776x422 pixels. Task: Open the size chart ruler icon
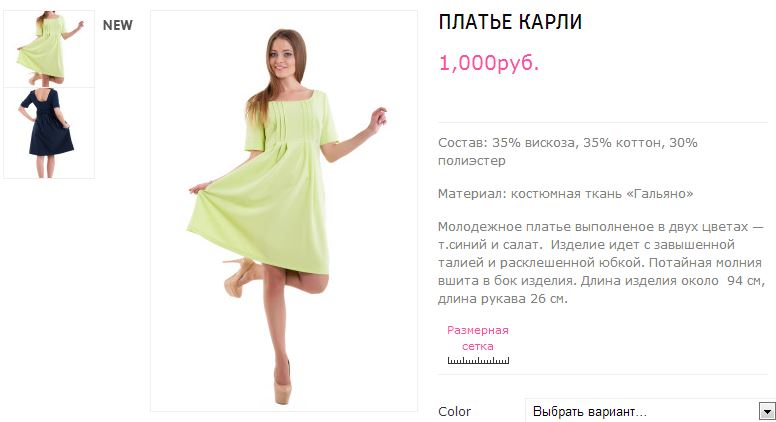[478, 360]
